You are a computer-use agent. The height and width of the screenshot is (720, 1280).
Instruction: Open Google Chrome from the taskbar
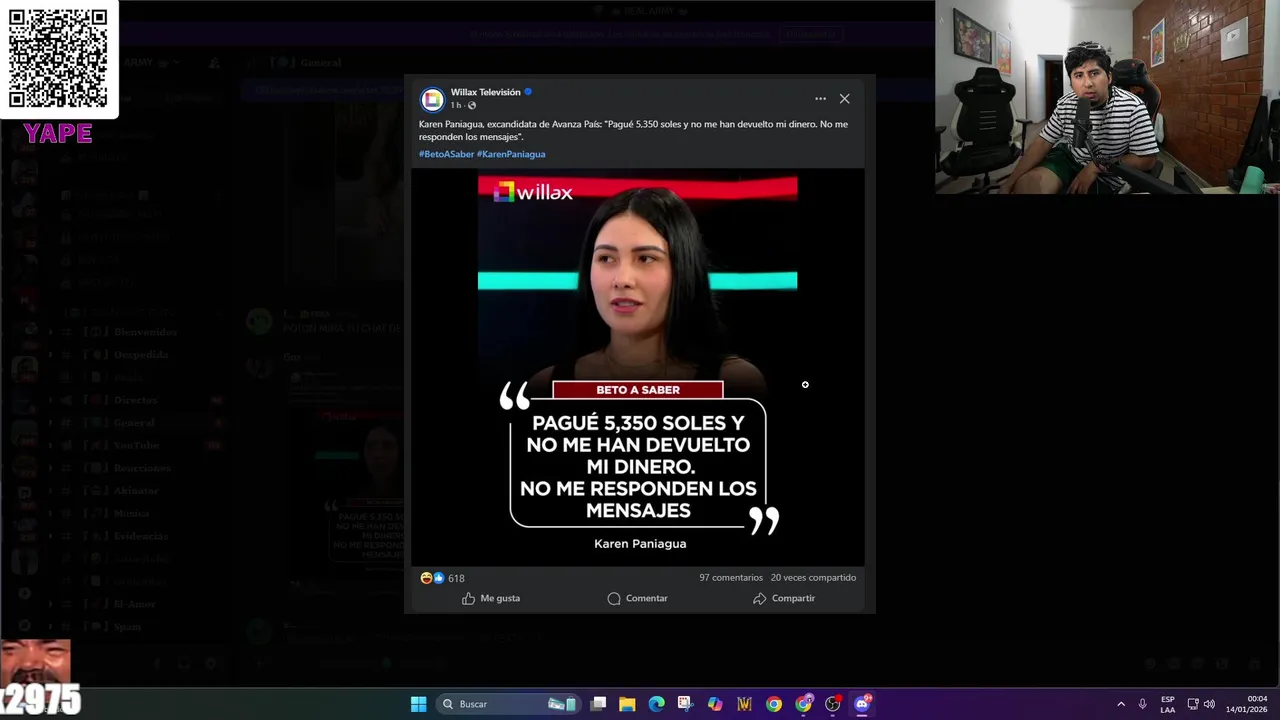click(774, 704)
